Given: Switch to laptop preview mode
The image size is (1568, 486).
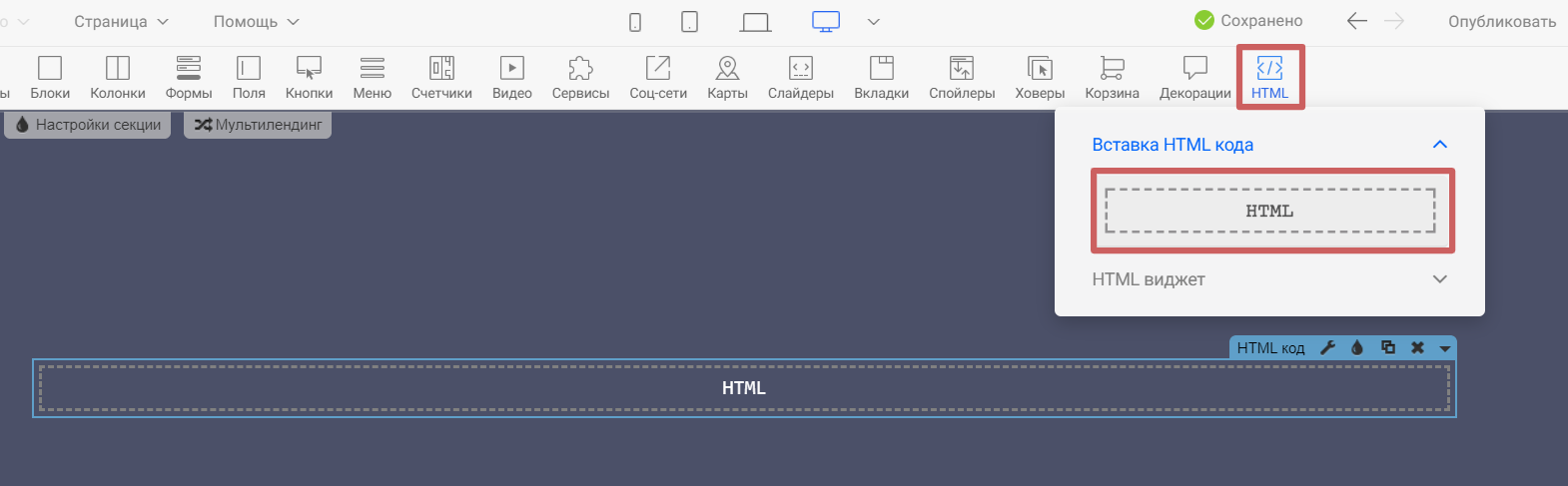Looking at the screenshot, I should (x=755, y=22).
